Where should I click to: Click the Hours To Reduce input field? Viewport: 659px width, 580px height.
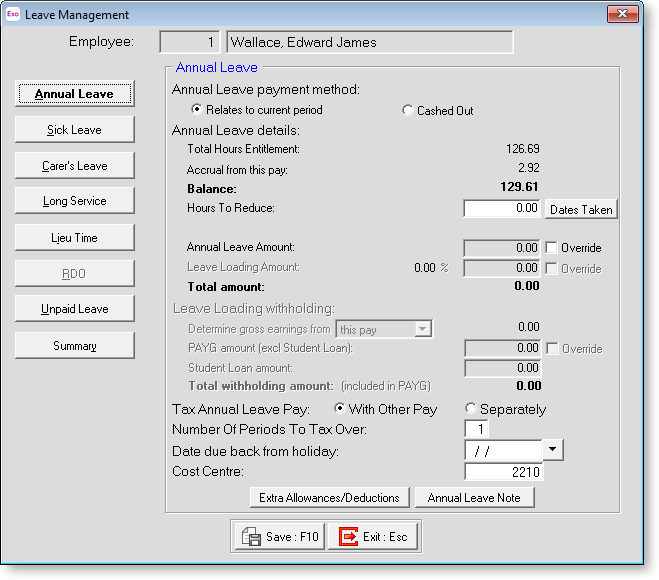click(503, 209)
